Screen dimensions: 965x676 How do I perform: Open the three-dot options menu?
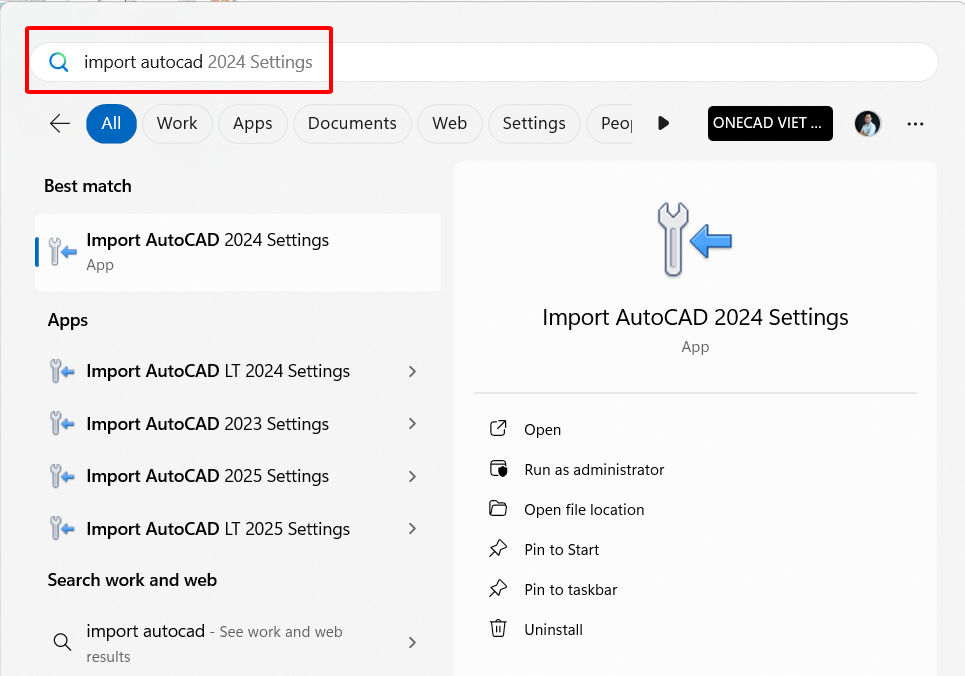click(915, 124)
